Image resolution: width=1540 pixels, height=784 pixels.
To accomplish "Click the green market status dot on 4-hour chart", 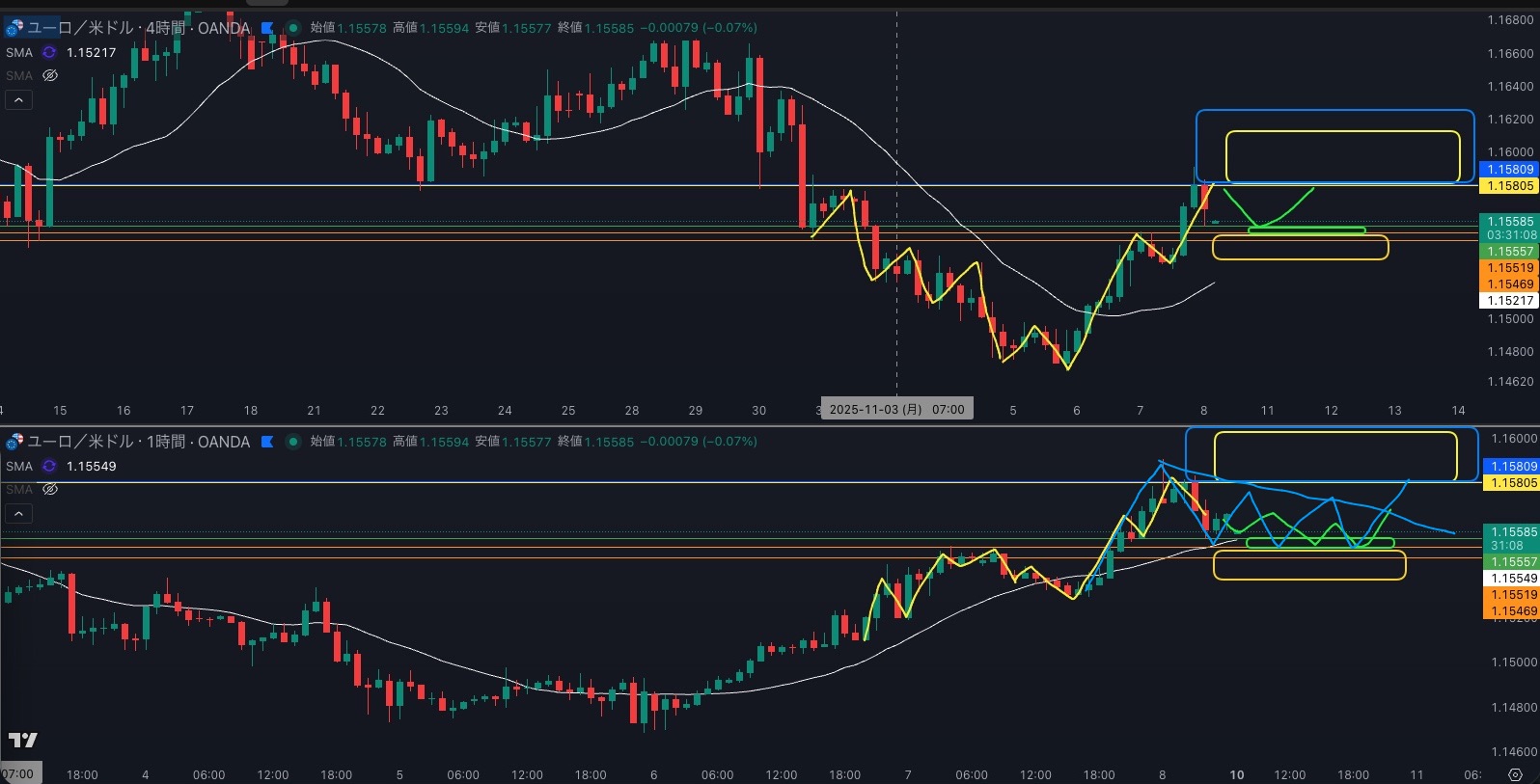I will pos(293,28).
